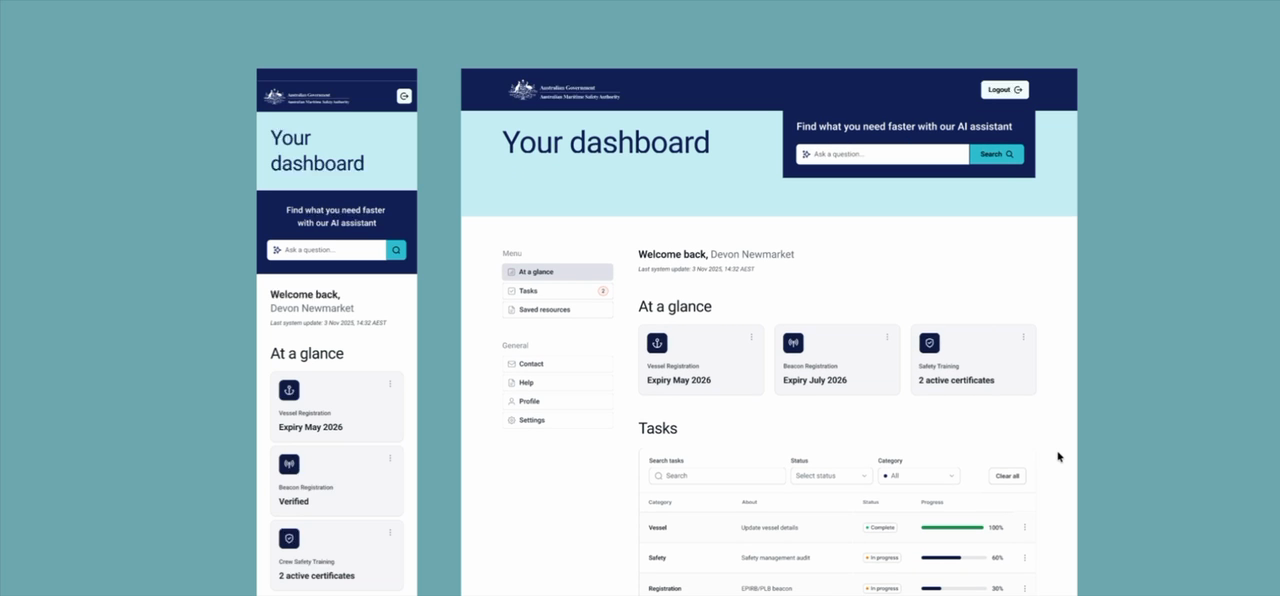Click the teal Search button in AI assistant
The width and height of the screenshot is (1280, 596).
click(996, 154)
